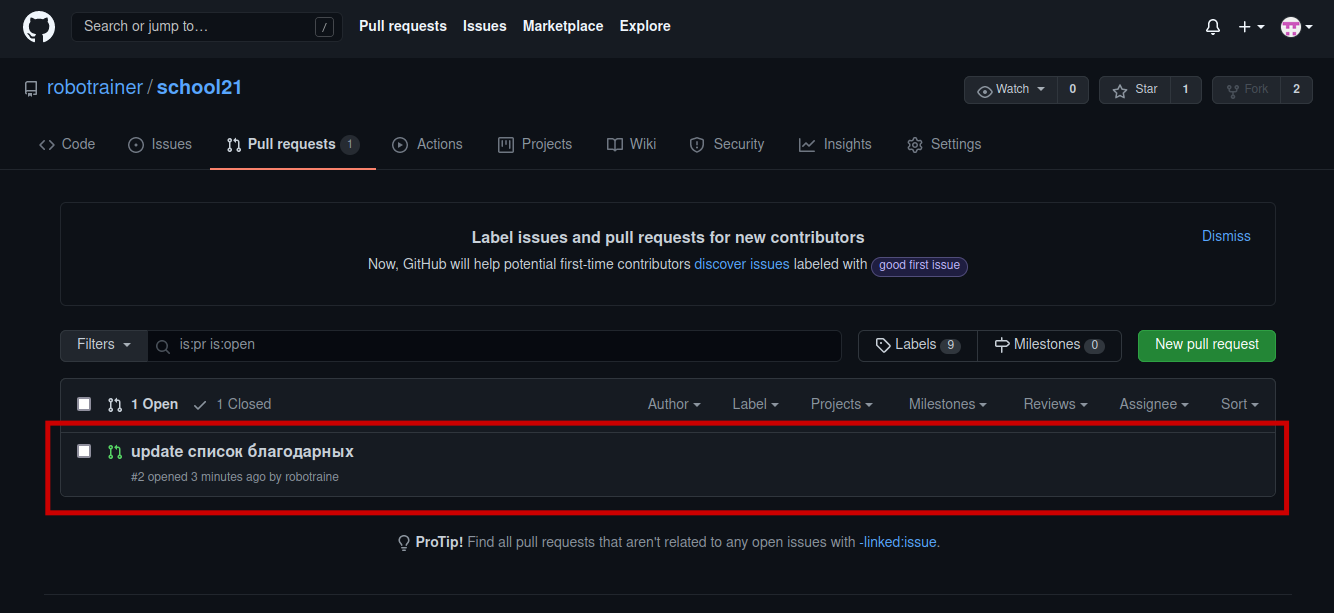Expand the Label filter dropdown
The width and height of the screenshot is (1334, 613).
[755, 404]
